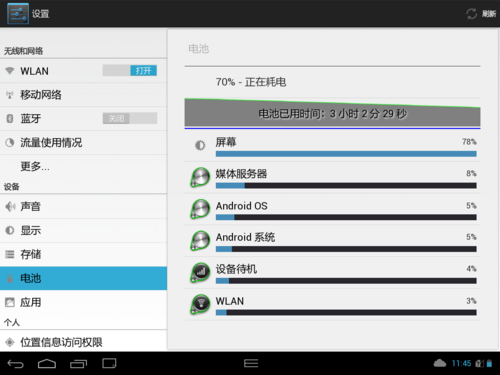Click the 存储 storage icon
Screen dimensions: 500x375
point(10,255)
